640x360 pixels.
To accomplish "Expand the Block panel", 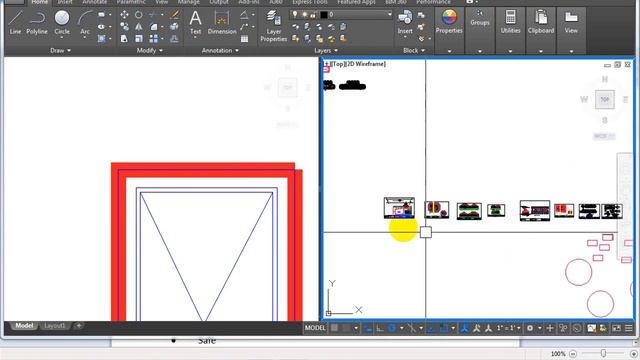I will click(414, 50).
